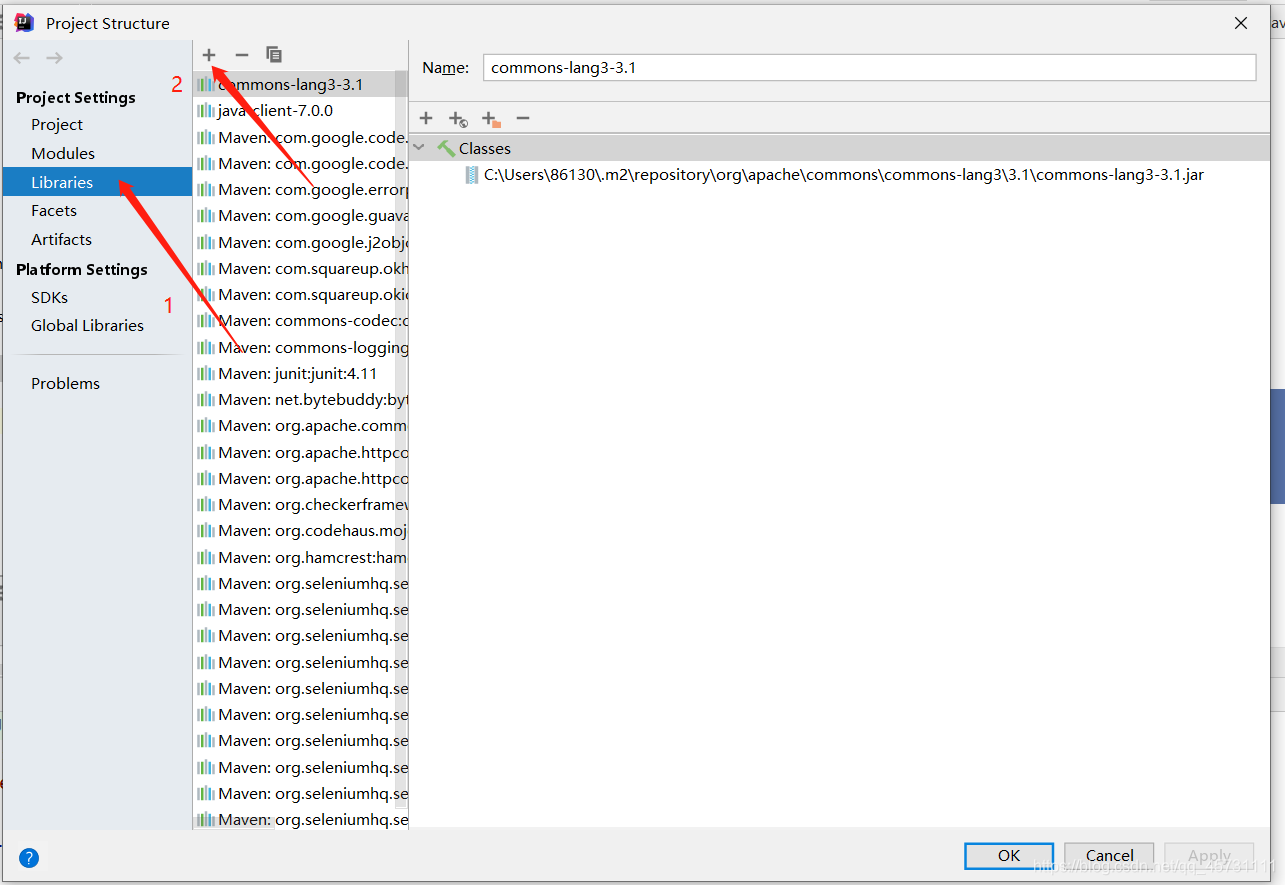Click the library icon beside commons-logging
The height and width of the screenshot is (885, 1285).
pyautogui.click(x=205, y=347)
